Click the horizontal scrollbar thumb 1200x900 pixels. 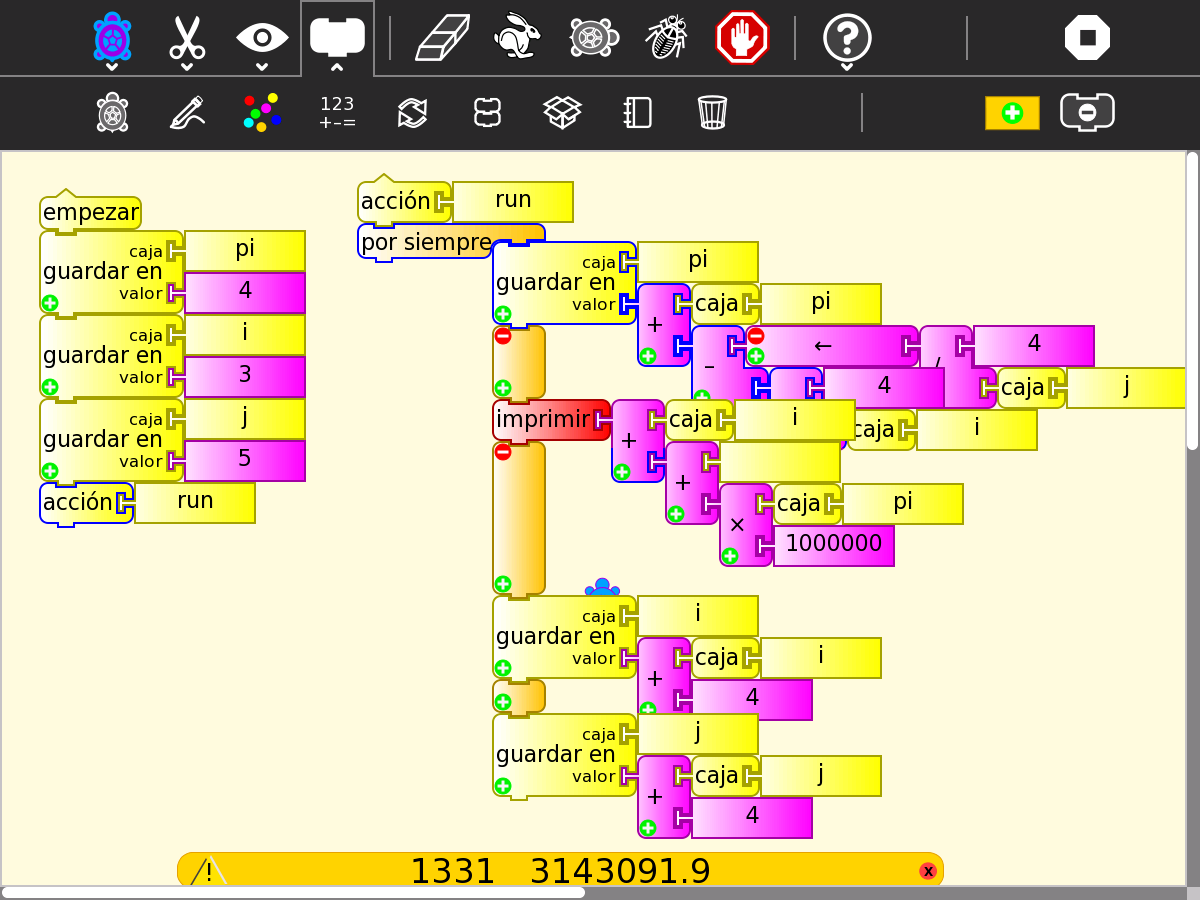293,892
